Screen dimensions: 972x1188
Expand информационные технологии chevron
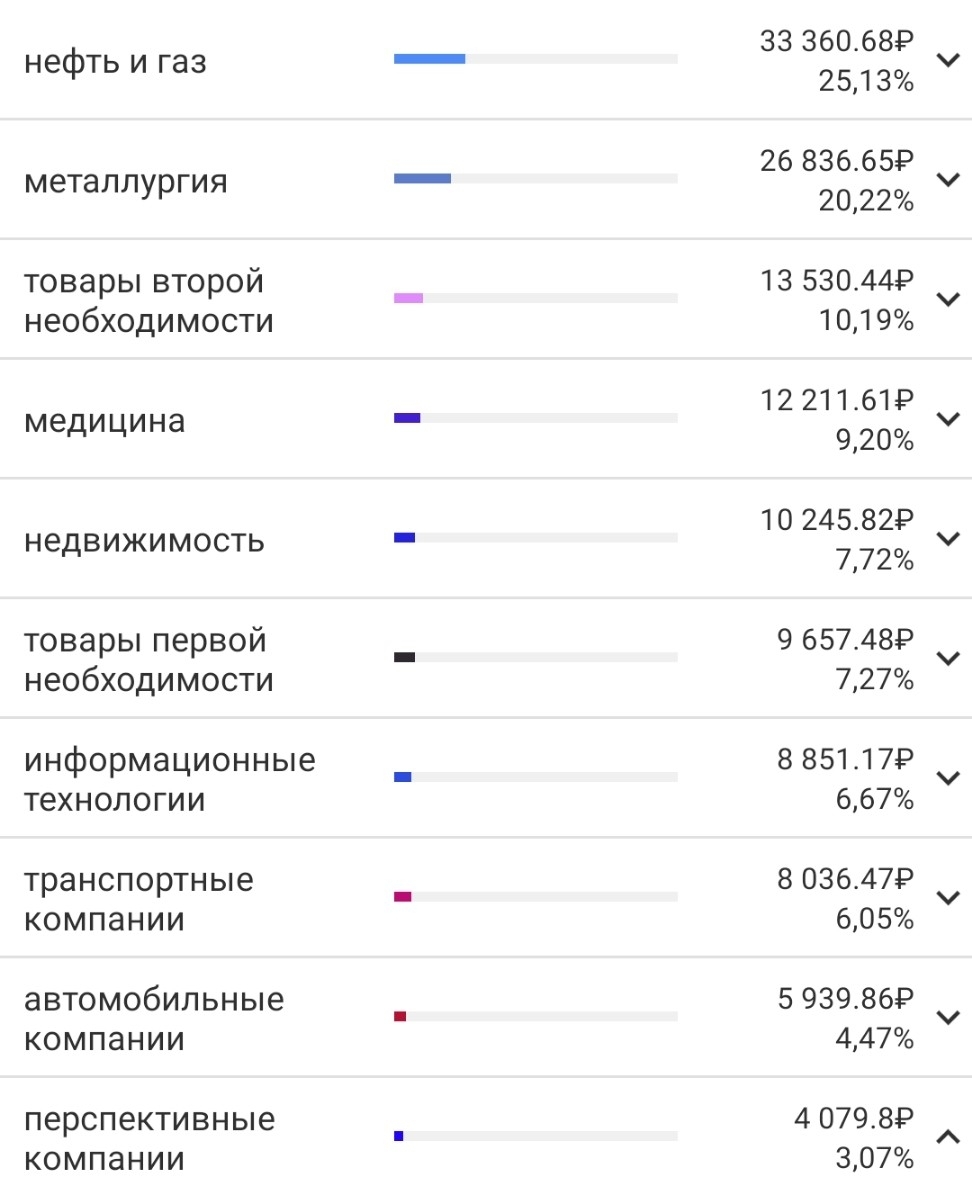(948, 778)
